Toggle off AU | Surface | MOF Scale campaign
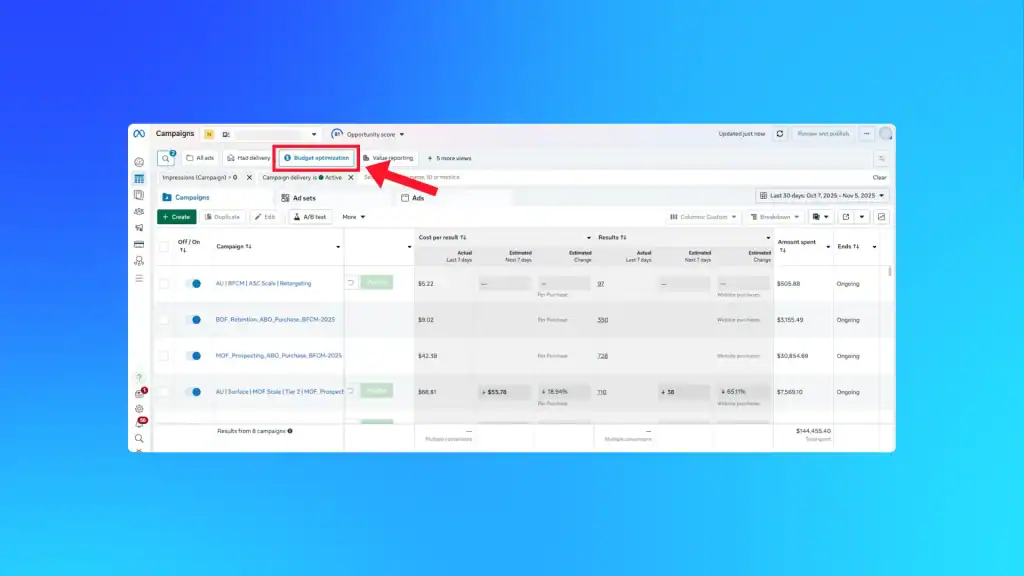Image resolution: width=1024 pixels, height=576 pixels. (193, 392)
